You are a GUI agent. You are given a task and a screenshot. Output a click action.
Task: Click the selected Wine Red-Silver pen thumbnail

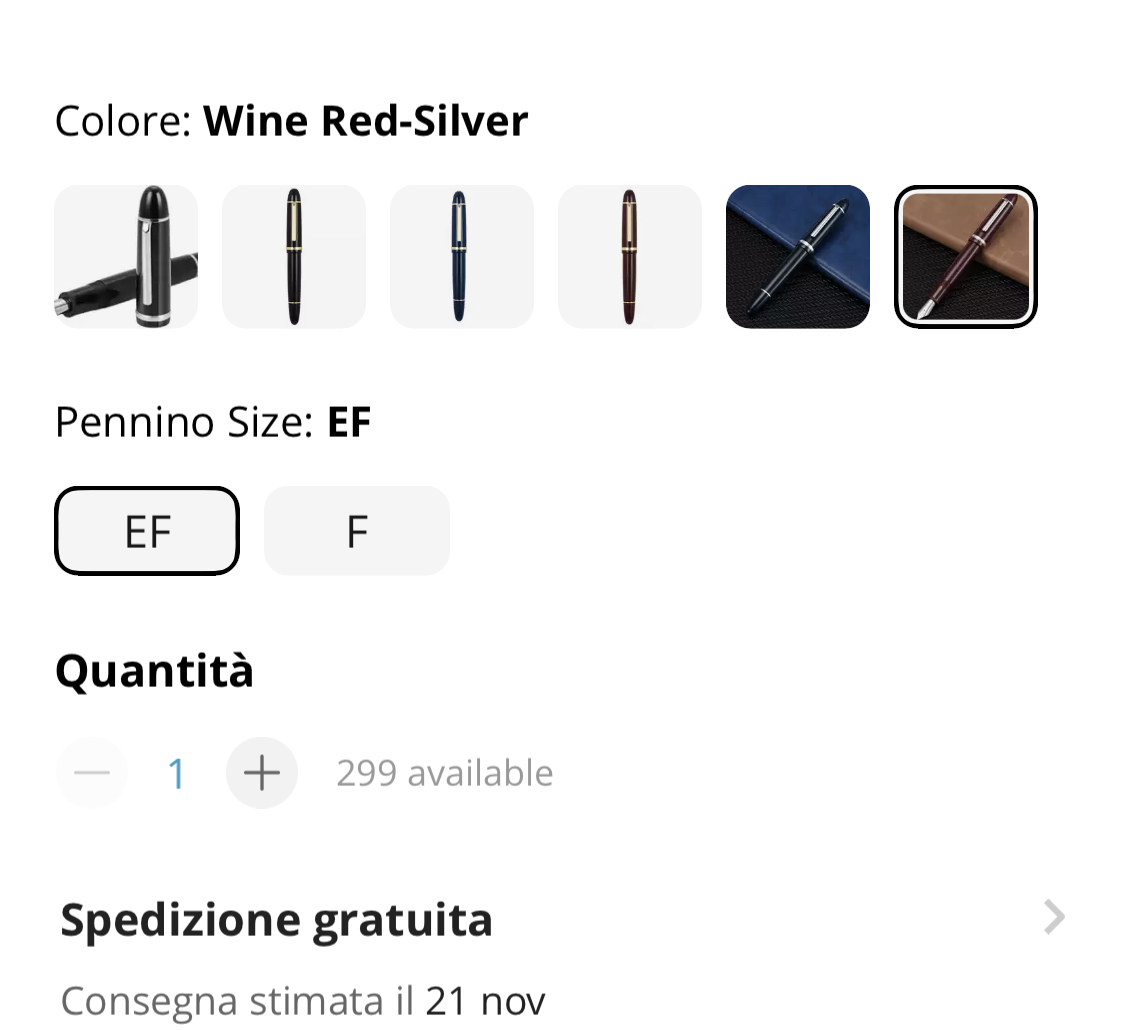point(966,256)
